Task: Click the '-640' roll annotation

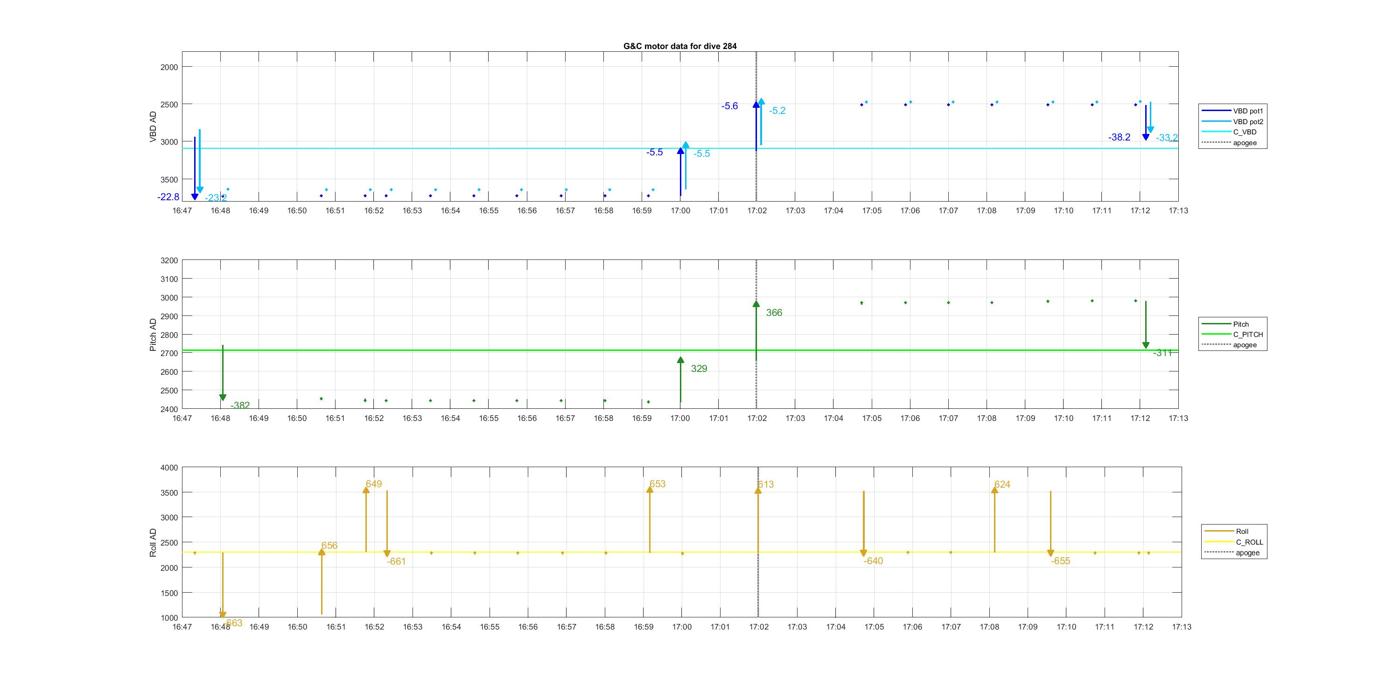Action: point(873,561)
